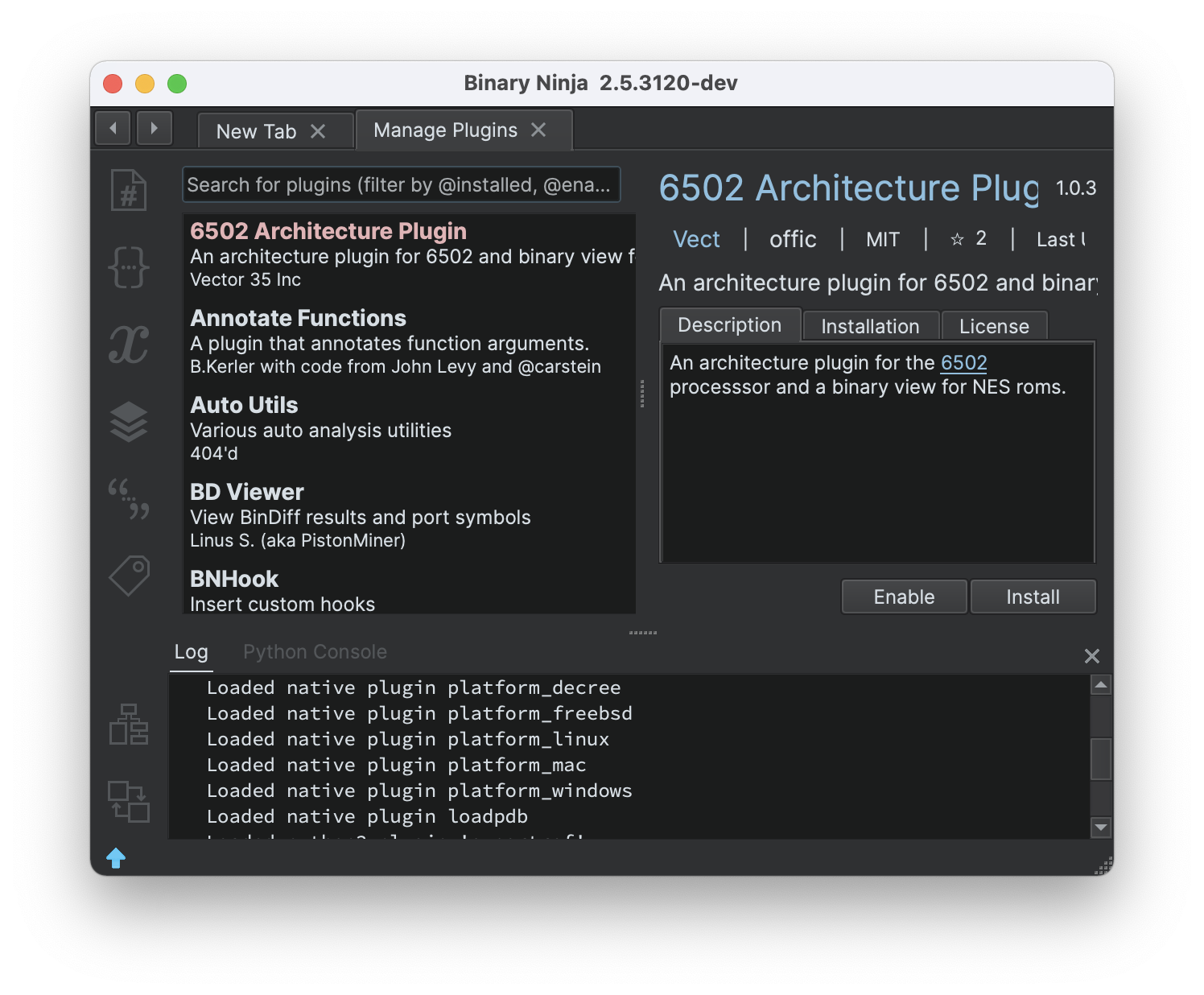Select the Auto Utils plugin
The height and width of the screenshot is (995, 1204).
point(410,428)
